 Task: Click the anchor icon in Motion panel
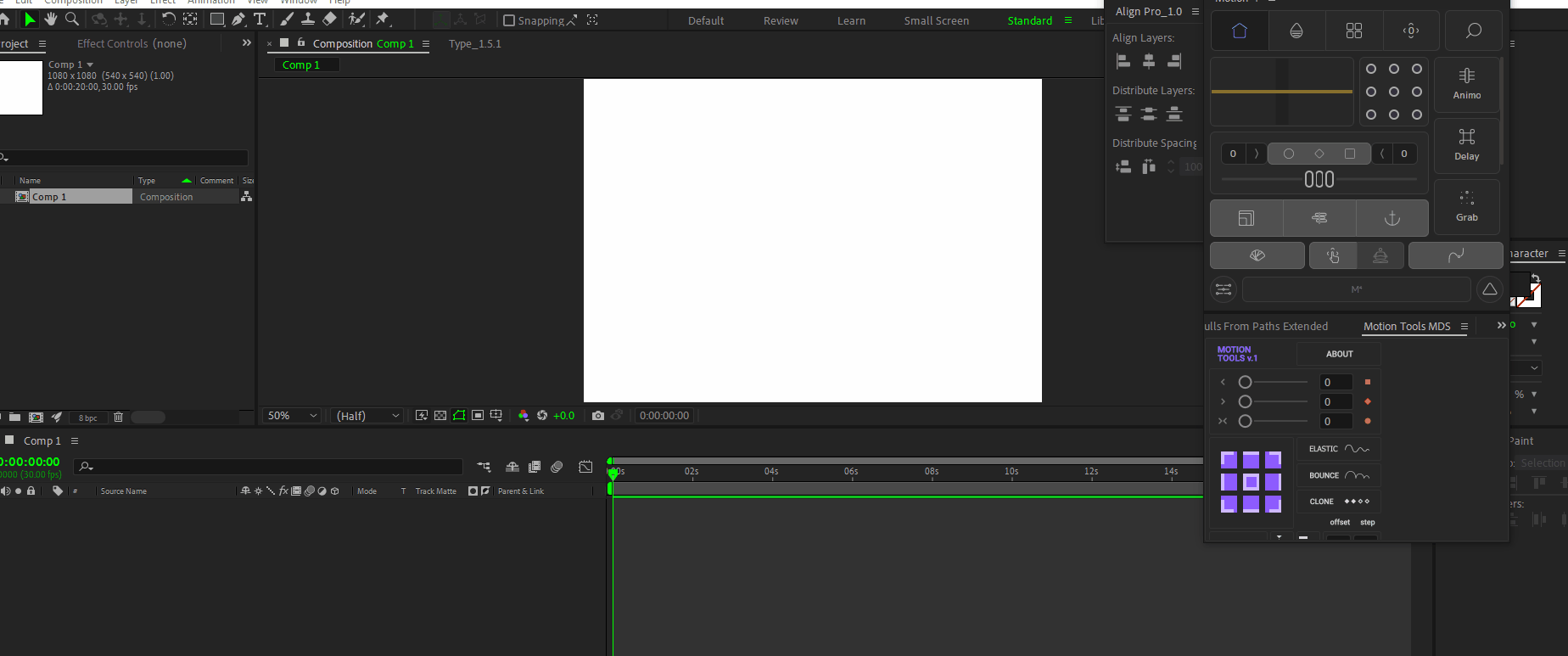click(x=1392, y=218)
